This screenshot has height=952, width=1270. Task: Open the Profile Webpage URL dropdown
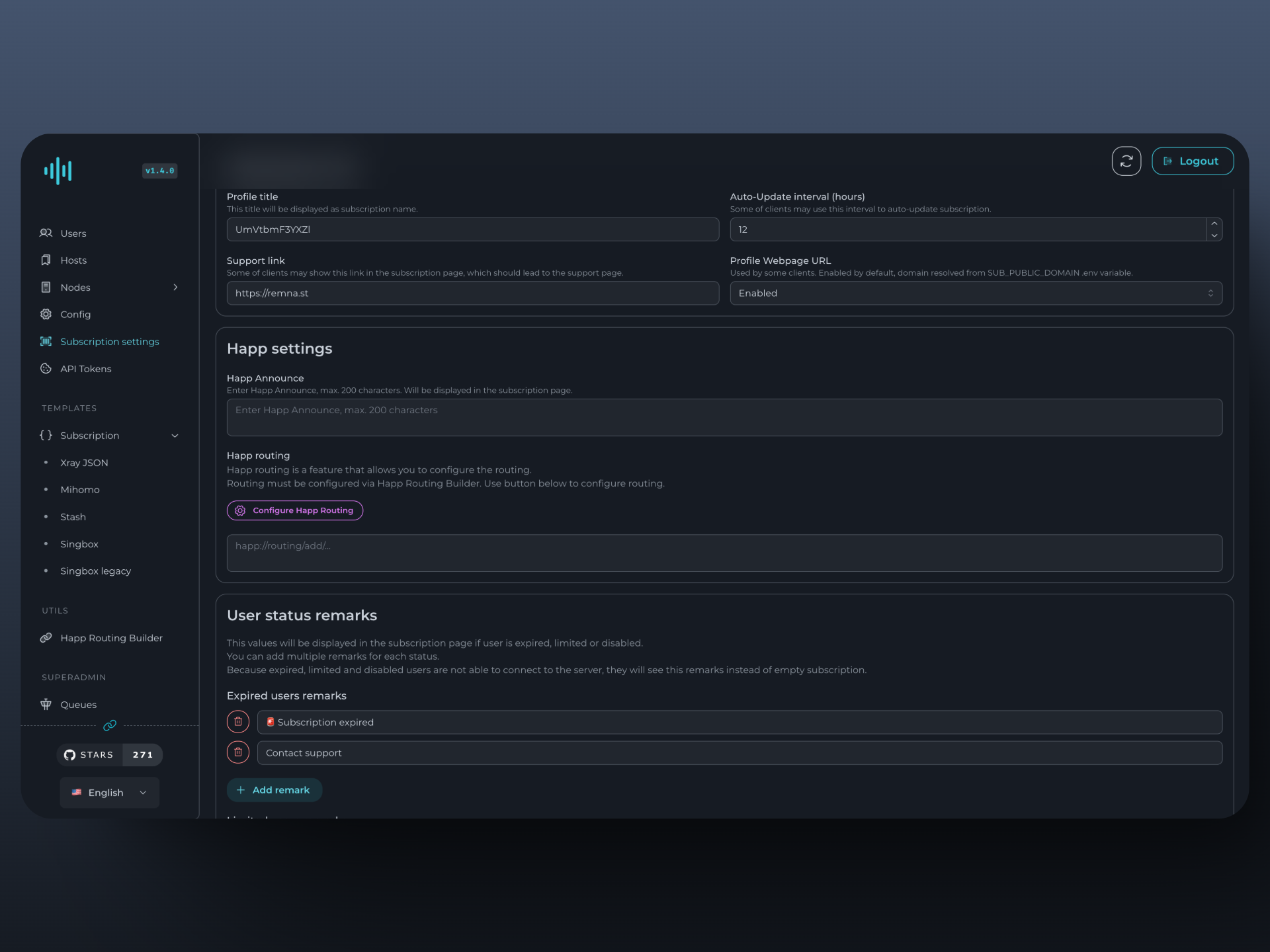click(x=976, y=293)
